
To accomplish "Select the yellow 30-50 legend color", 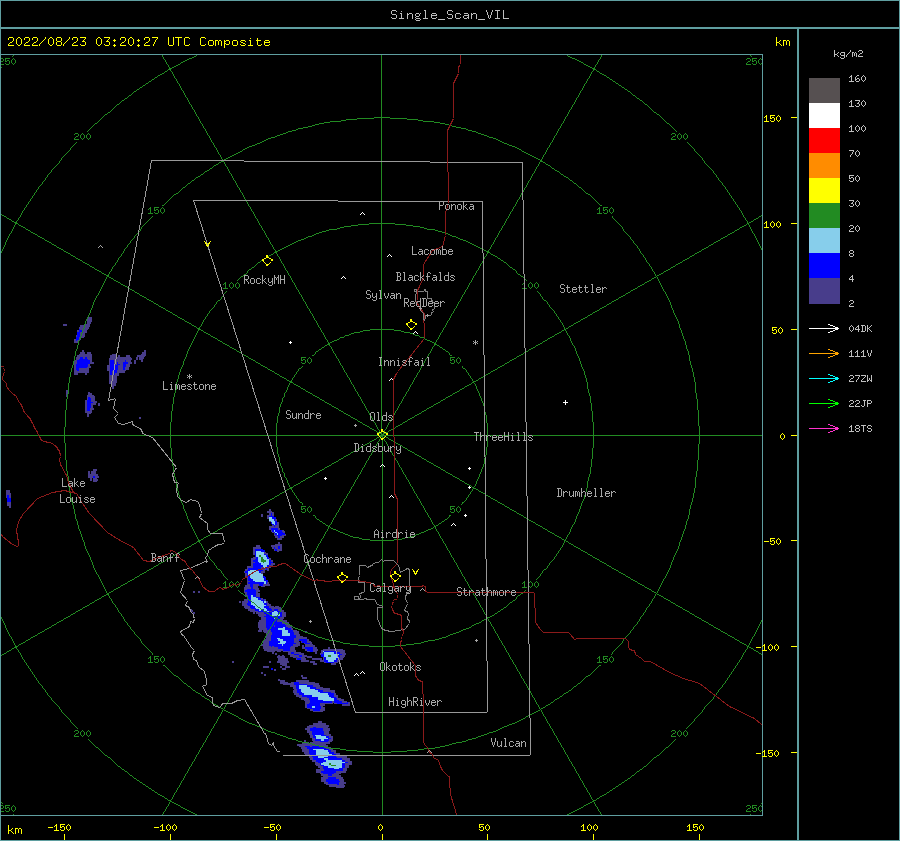I will 824,190.
